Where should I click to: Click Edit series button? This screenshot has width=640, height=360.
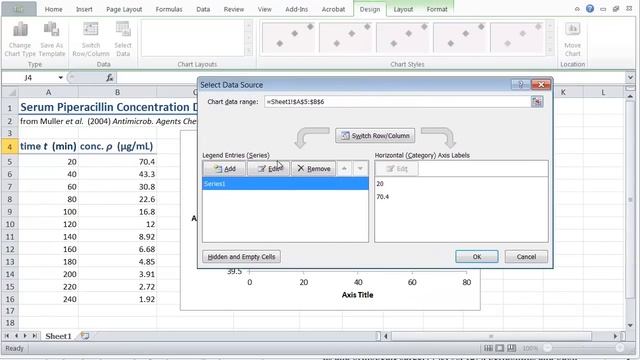(x=269, y=169)
